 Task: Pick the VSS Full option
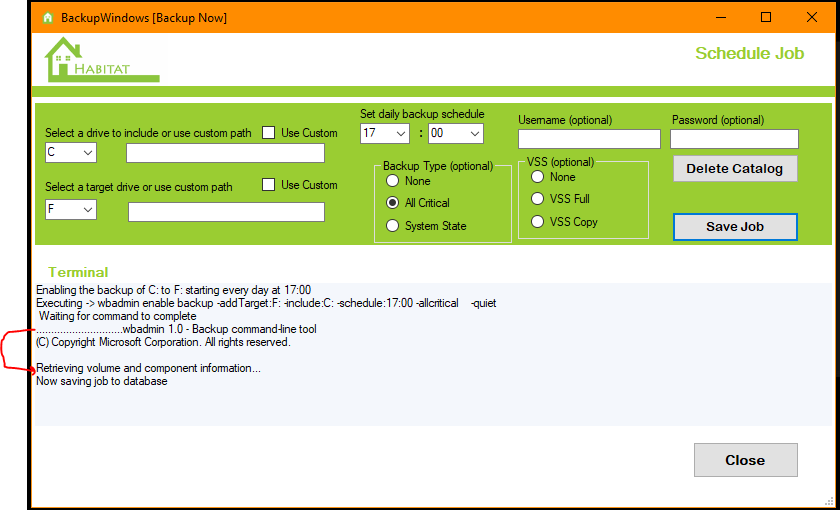pyautogui.click(x=538, y=199)
